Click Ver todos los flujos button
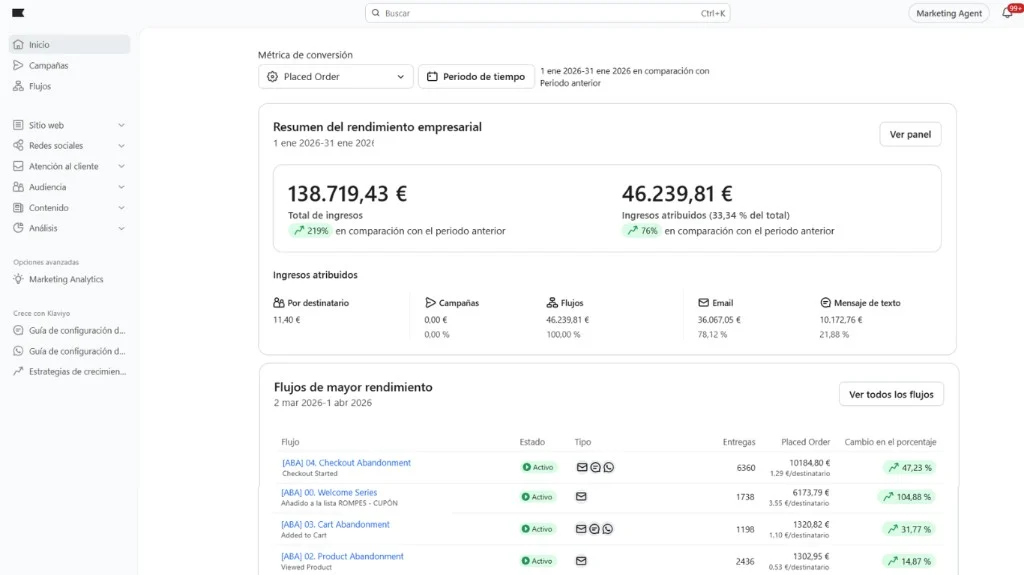1024x575 pixels. 890,395
